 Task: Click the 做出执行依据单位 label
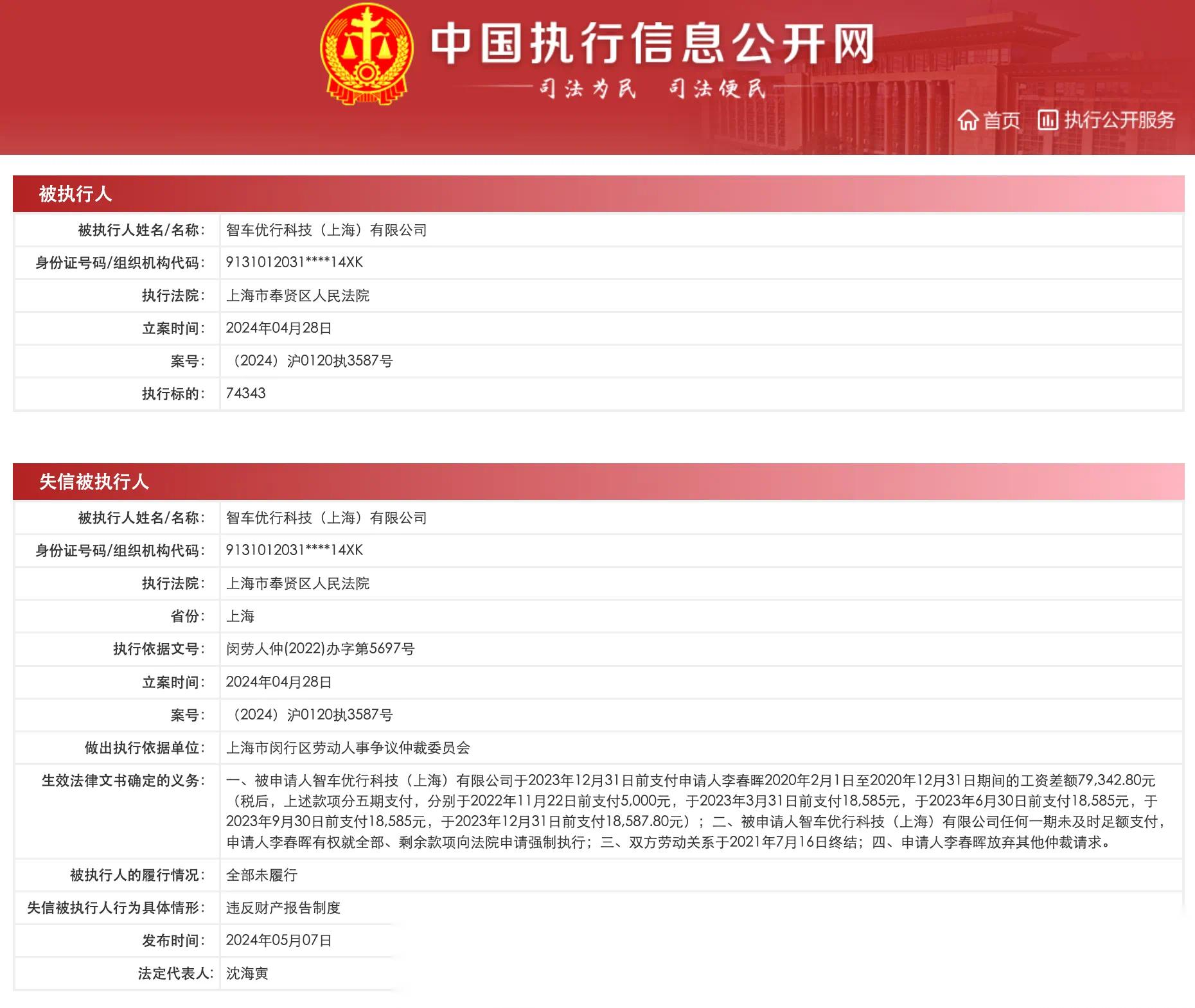(x=145, y=748)
